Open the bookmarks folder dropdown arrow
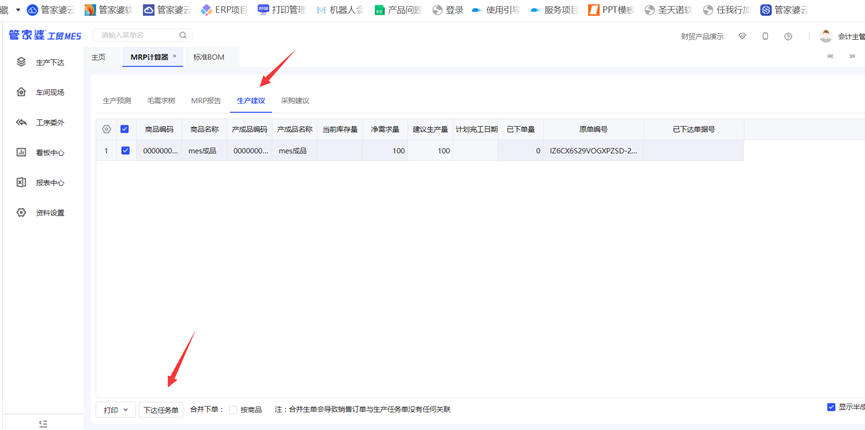The image size is (865, 430). (x=18, y=10)
